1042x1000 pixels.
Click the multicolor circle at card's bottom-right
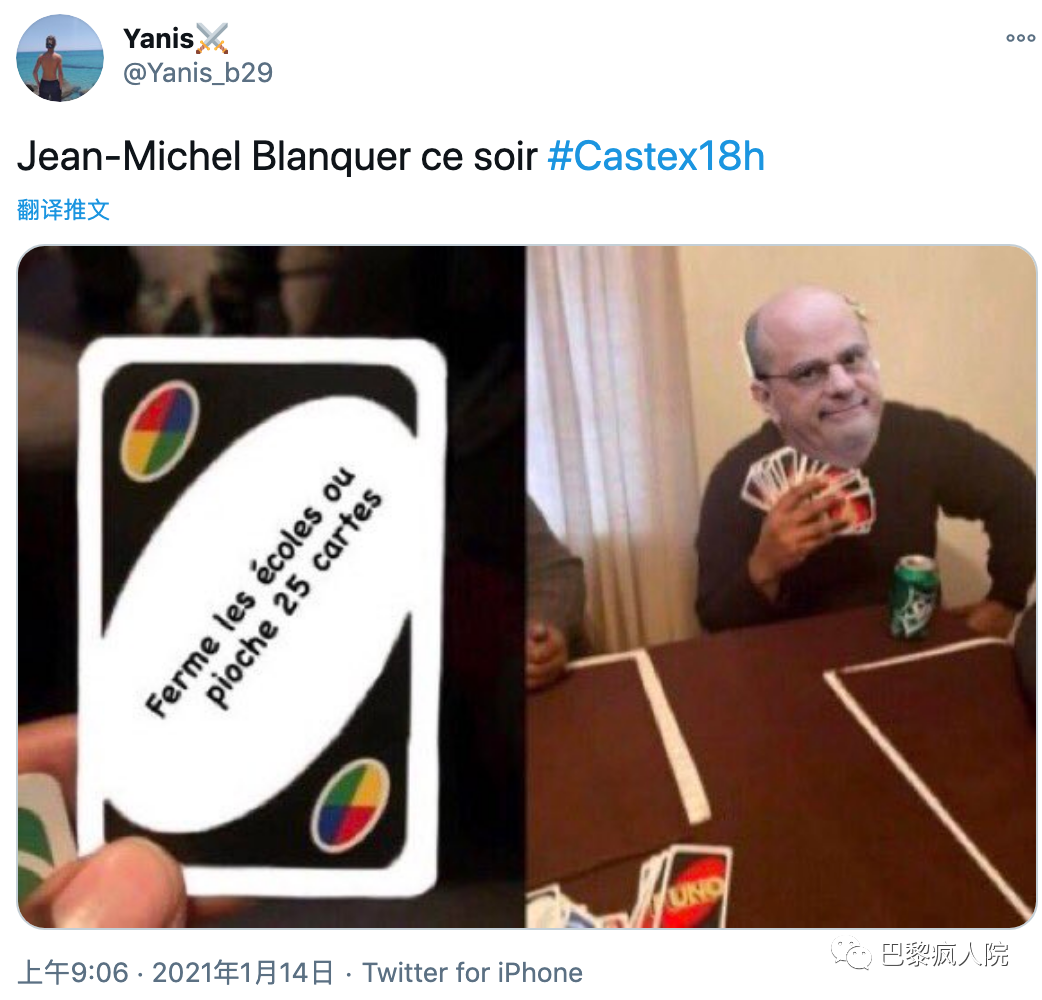tap(350, 805)
